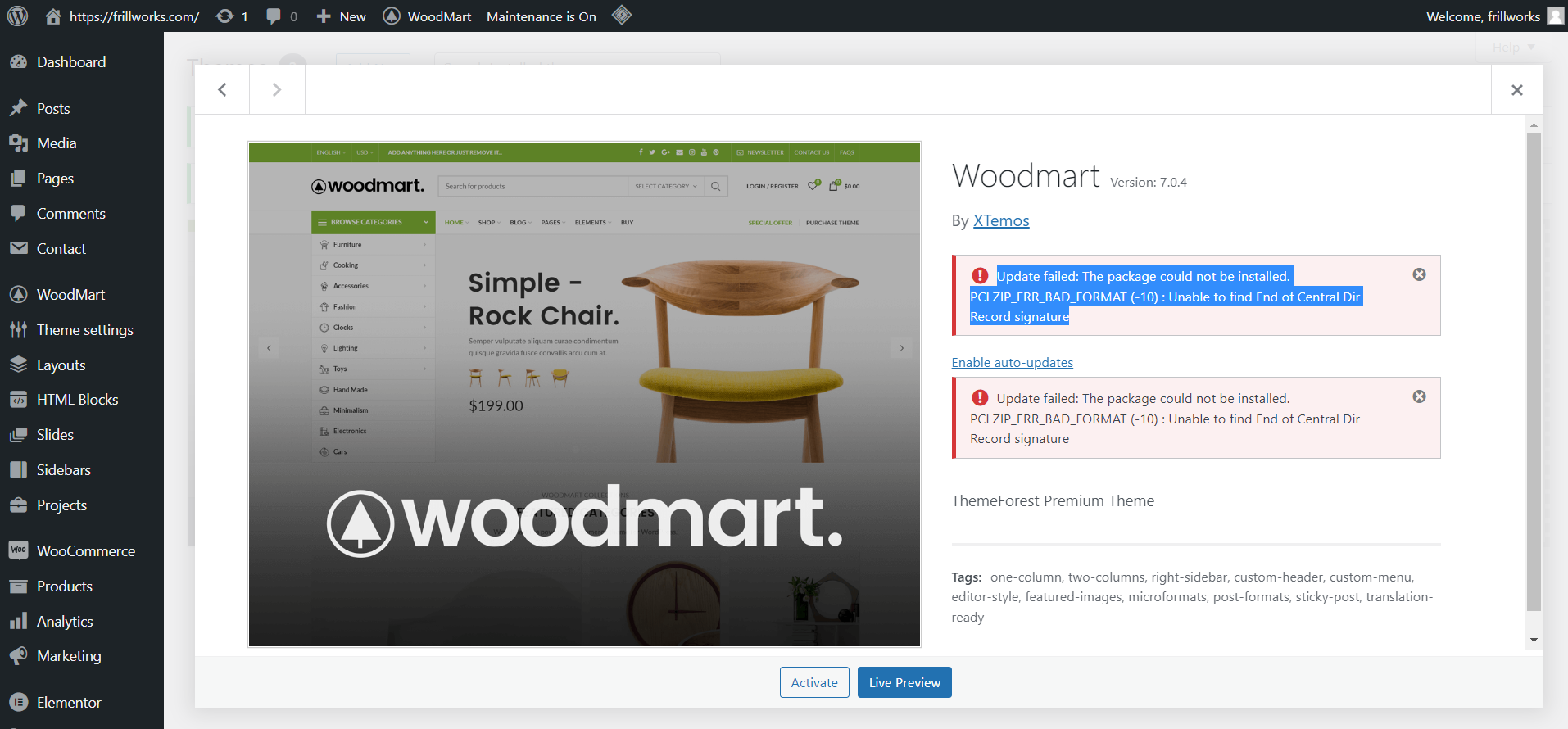This screenshot has height=729, width=1568.
Task: Click the diamond icon in admin bar
Action: point(622,16)
